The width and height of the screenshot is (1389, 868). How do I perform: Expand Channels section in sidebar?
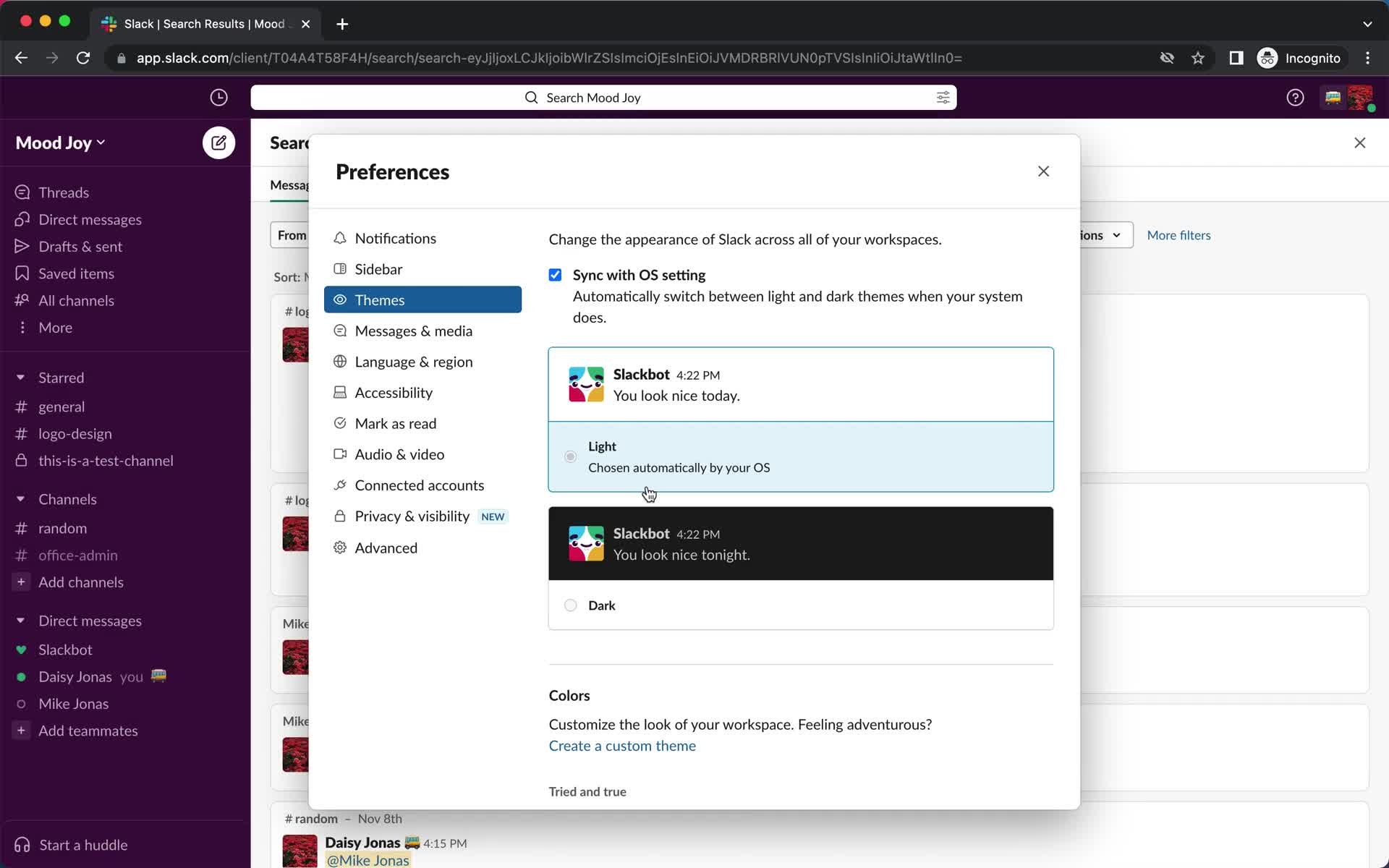pyautogui.click(x=20, y=498)
